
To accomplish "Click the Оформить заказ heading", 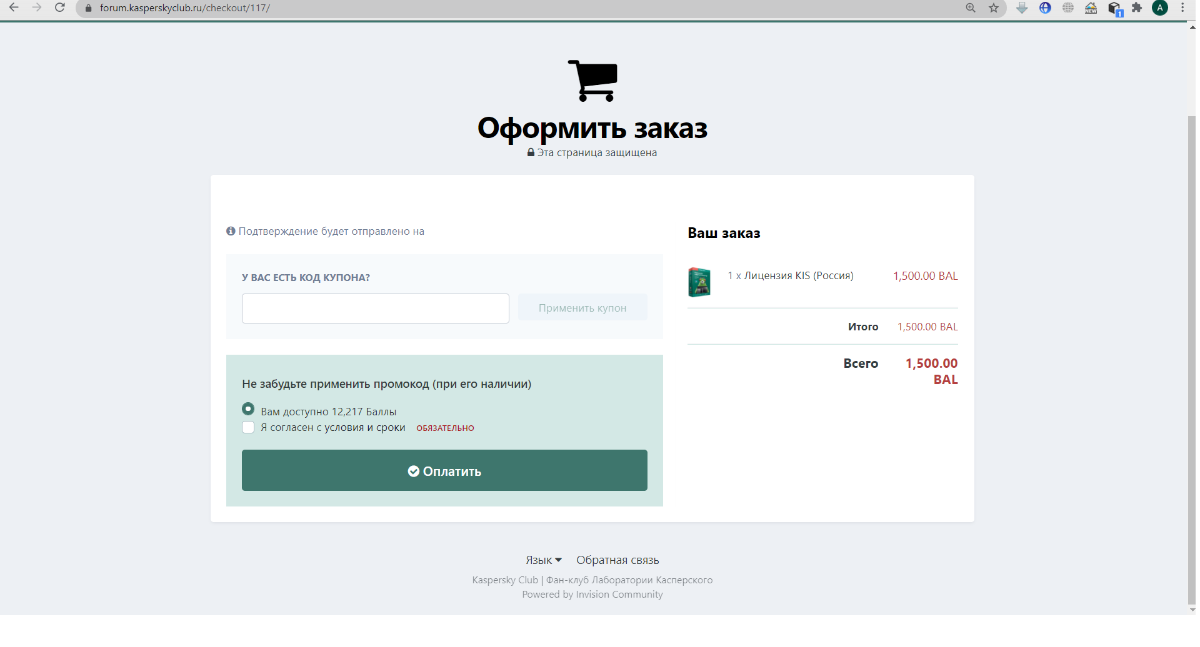I will 592,128.
